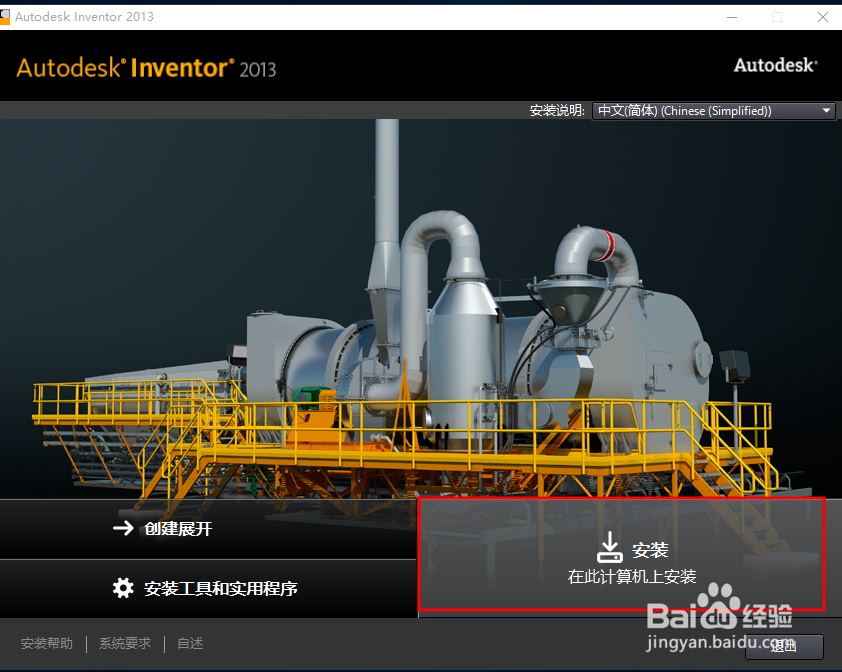842x672 pixels.
Task: Click 安装 to install on this computer
Action: [x=621, y=554]
